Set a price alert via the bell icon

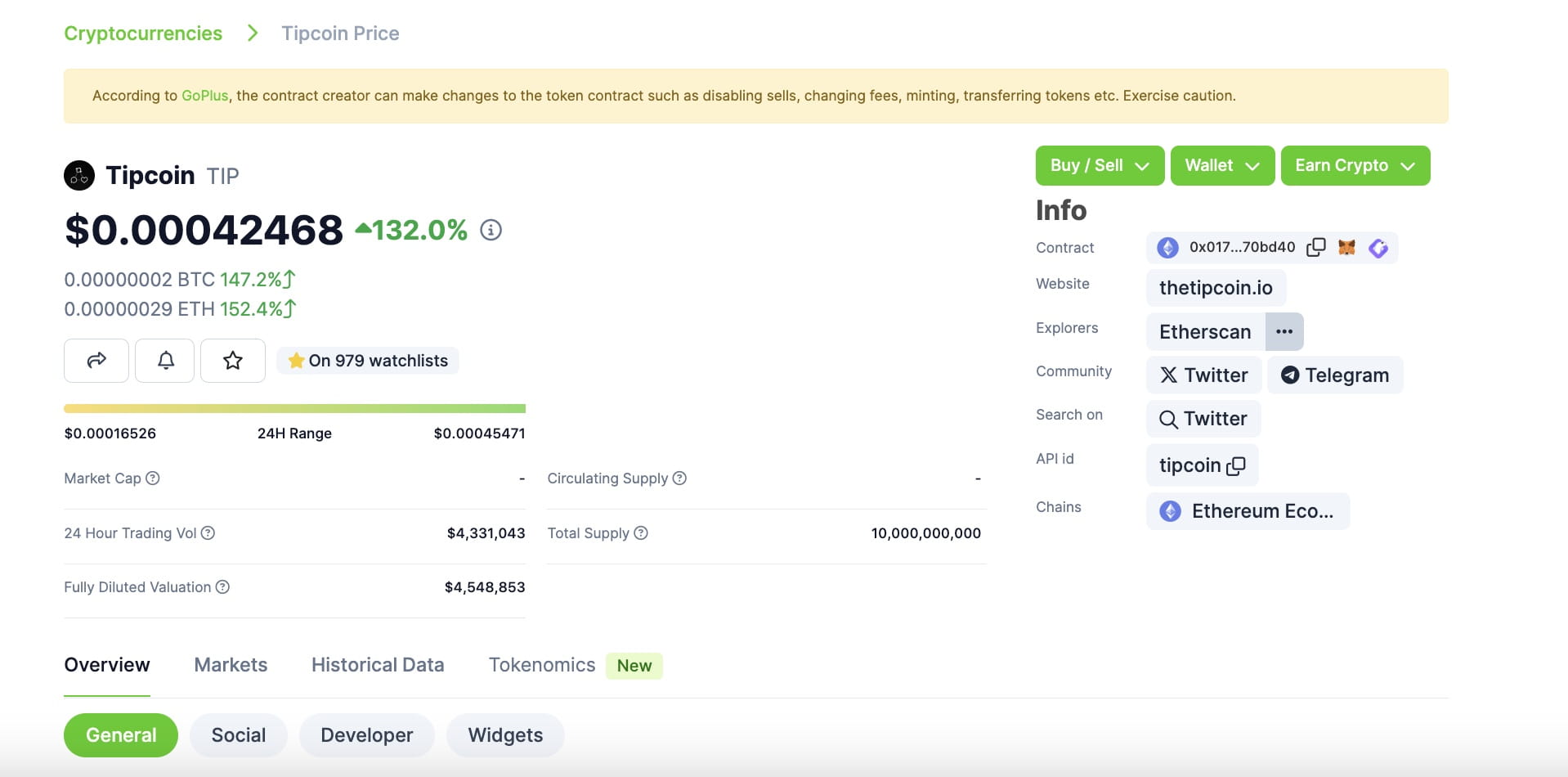click(x=164, y=360)
